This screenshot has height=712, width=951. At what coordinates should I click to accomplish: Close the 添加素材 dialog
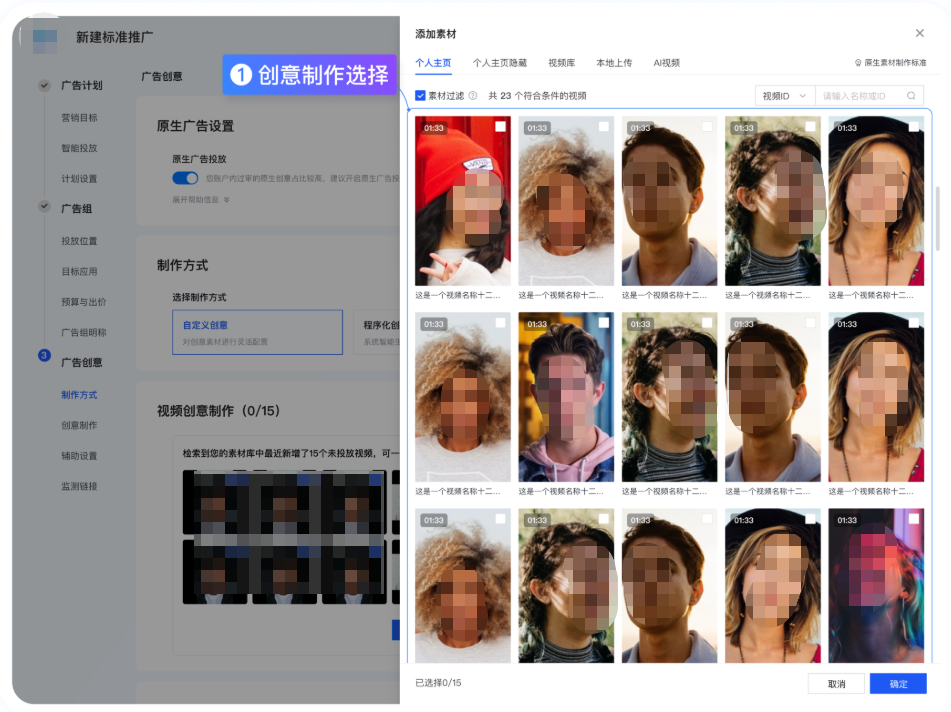(x=920, y=34)
